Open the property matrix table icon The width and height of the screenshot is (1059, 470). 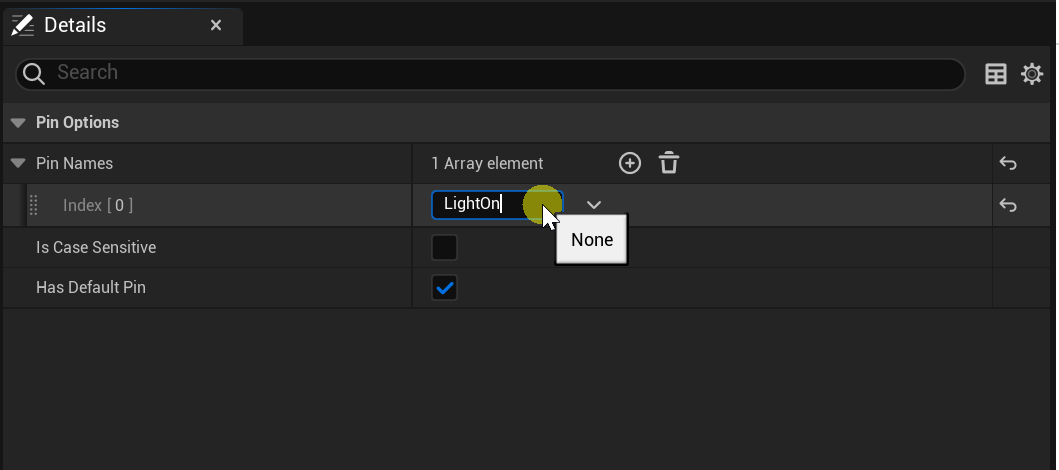point(996,74)
